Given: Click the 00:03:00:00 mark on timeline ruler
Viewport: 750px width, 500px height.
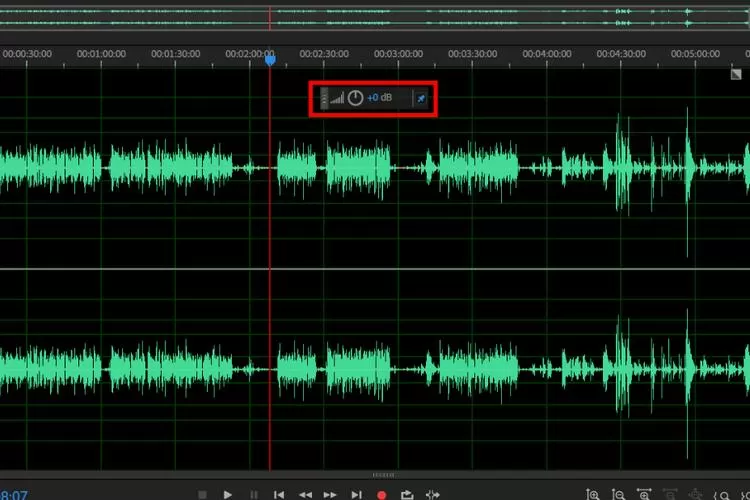Looking at the screenshot, I should click(x=398, y=54).
